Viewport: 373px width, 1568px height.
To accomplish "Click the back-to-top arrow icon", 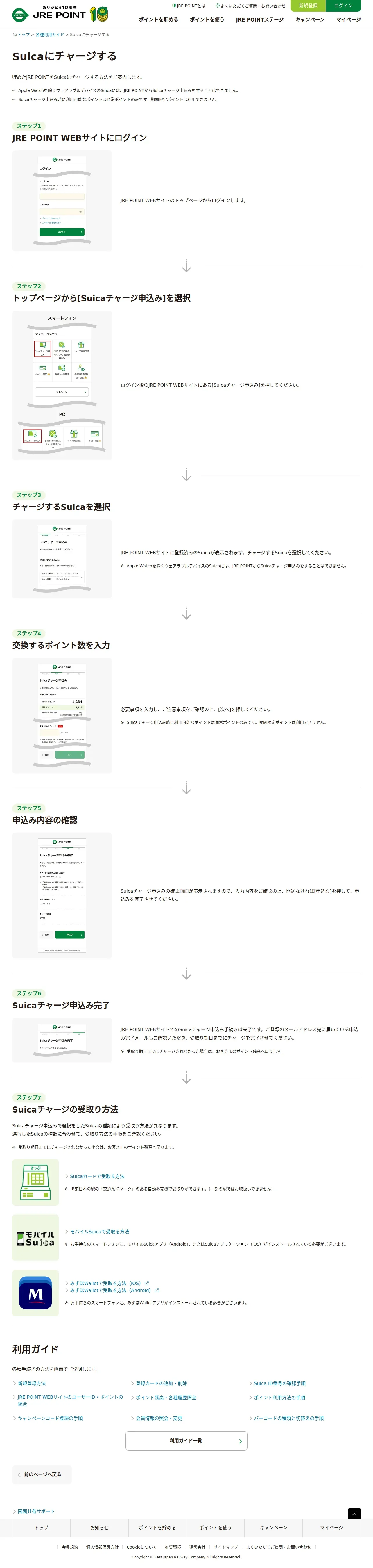I will 354,1514.
